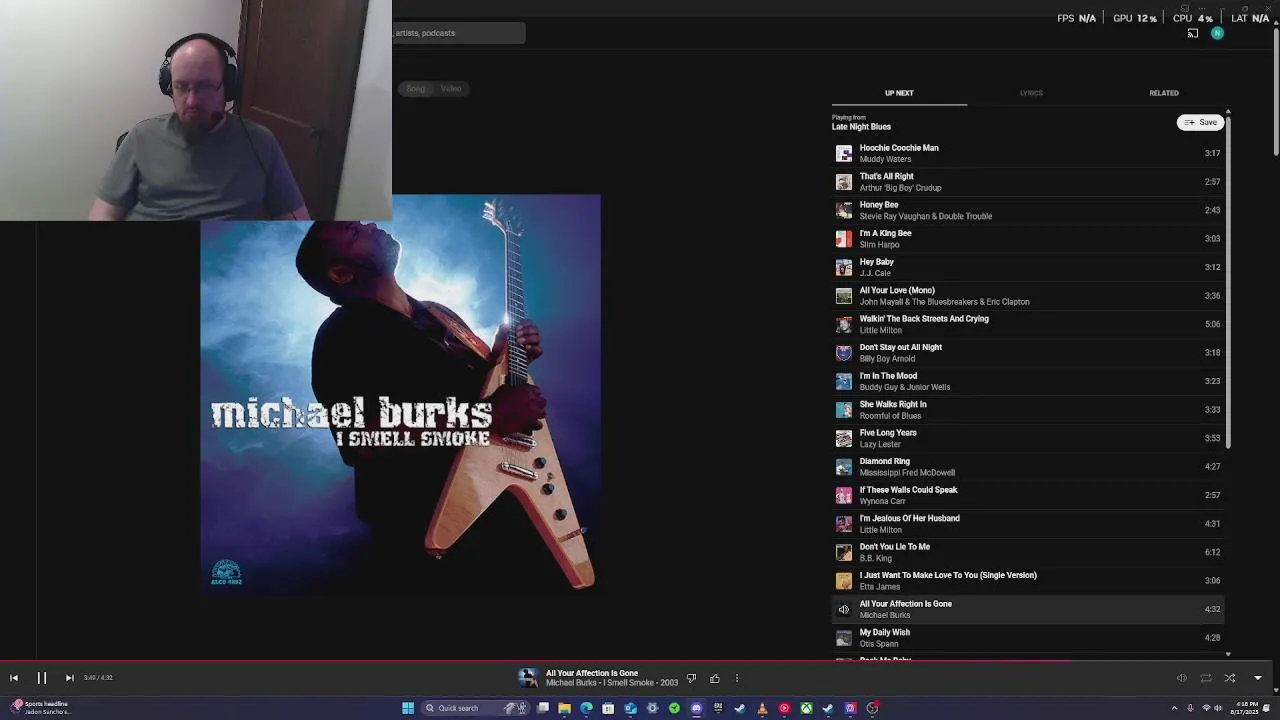Click the volume speaker icon
The height and width of the screenshot is (720, 1280).
[1181, 678]
